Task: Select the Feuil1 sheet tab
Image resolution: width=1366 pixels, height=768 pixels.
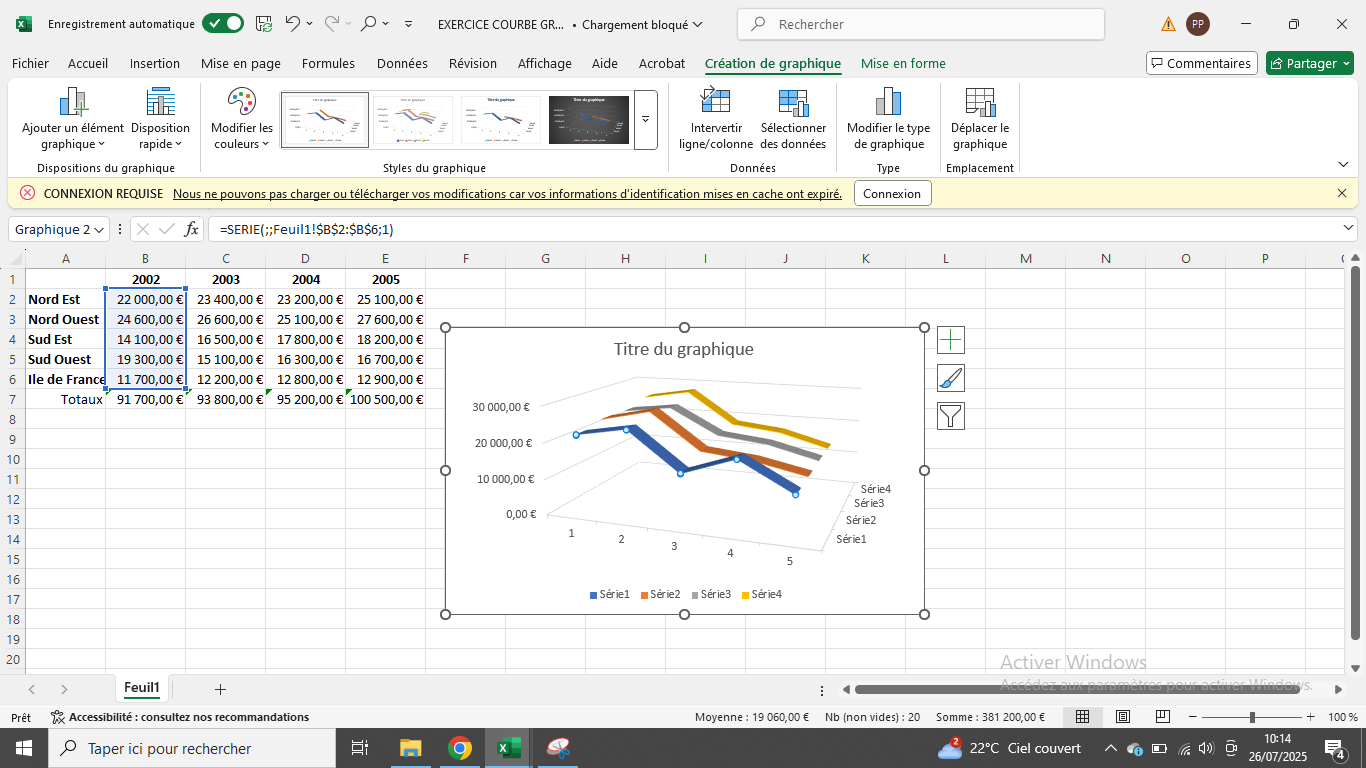Action: (142, 688)
